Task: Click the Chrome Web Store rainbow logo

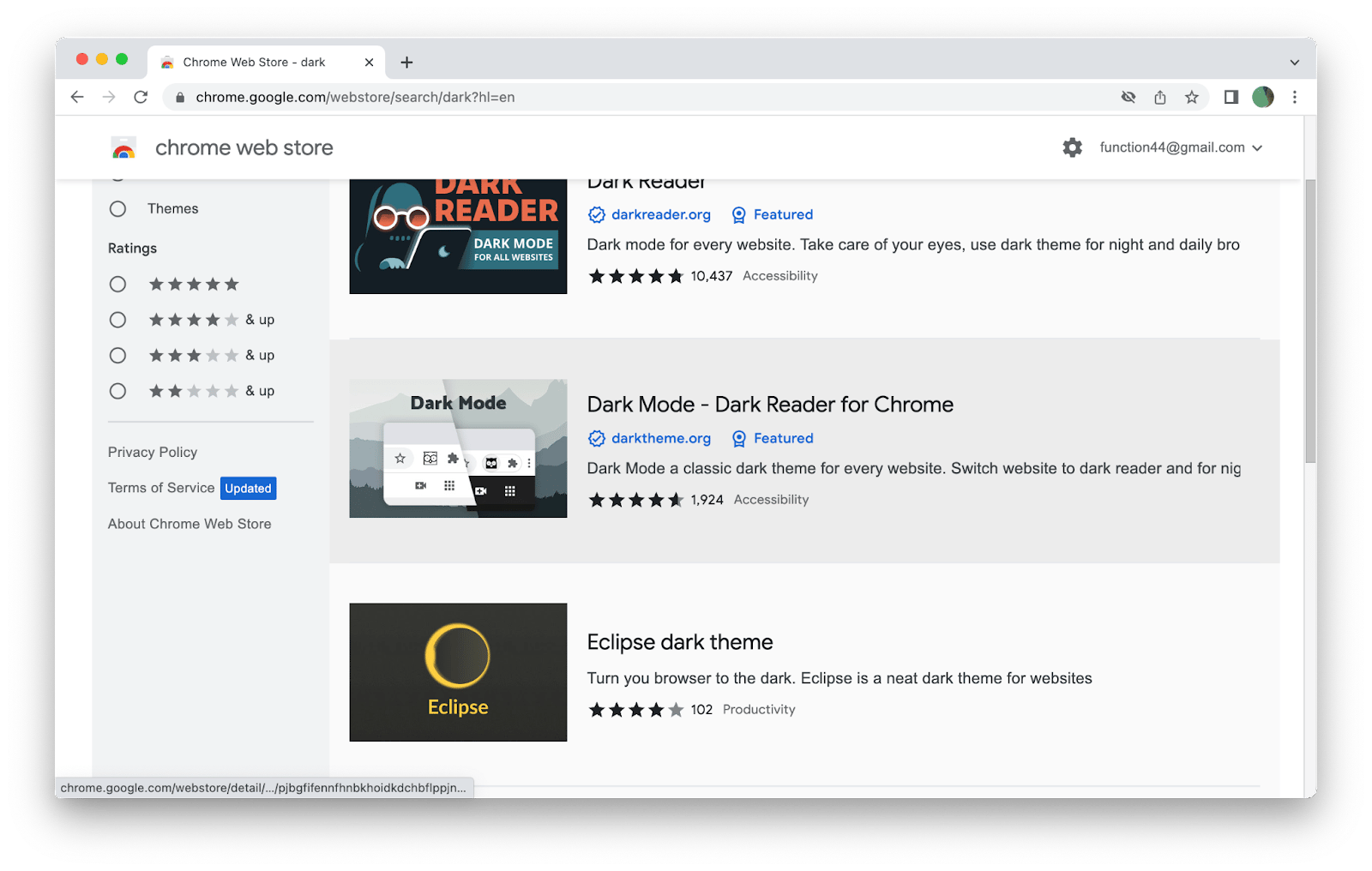Action: point(124,148)
